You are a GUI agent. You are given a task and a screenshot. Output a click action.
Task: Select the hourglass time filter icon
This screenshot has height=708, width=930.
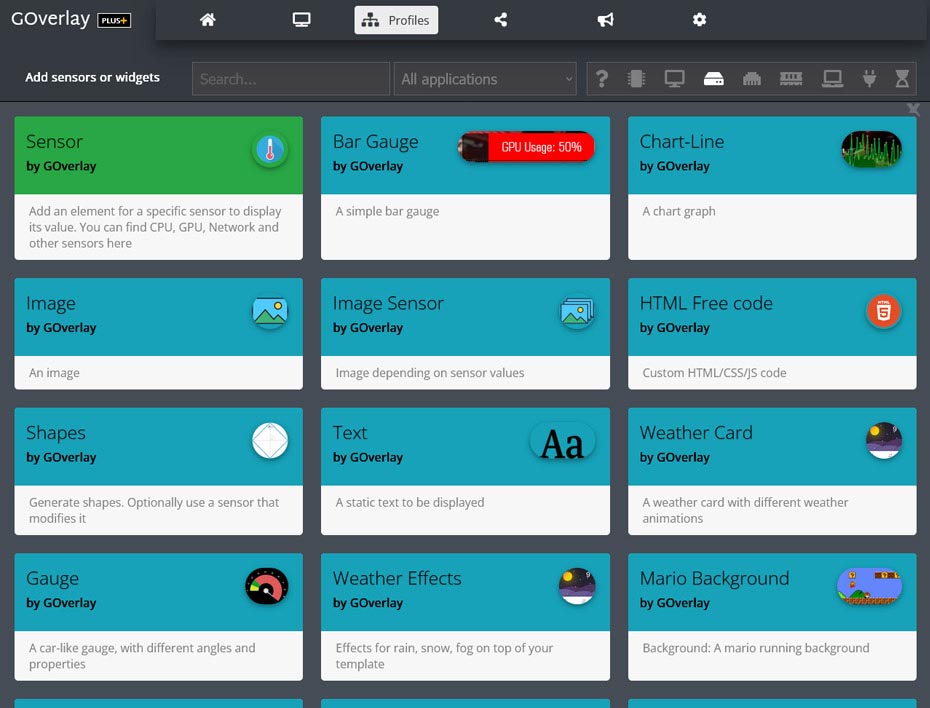coord(903,79)
